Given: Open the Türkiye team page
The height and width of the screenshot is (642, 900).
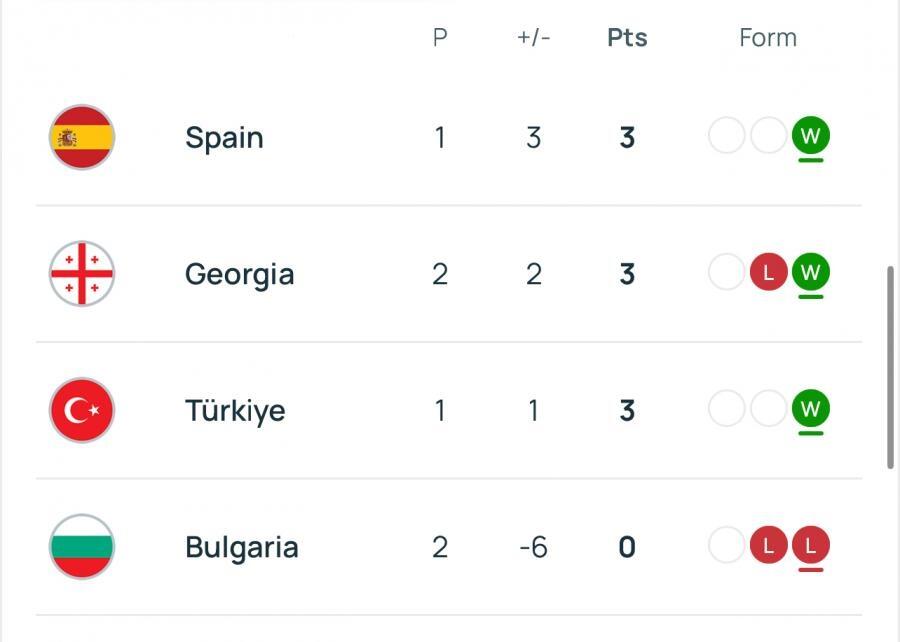Looking at the screenshot, I should point(235,411).
